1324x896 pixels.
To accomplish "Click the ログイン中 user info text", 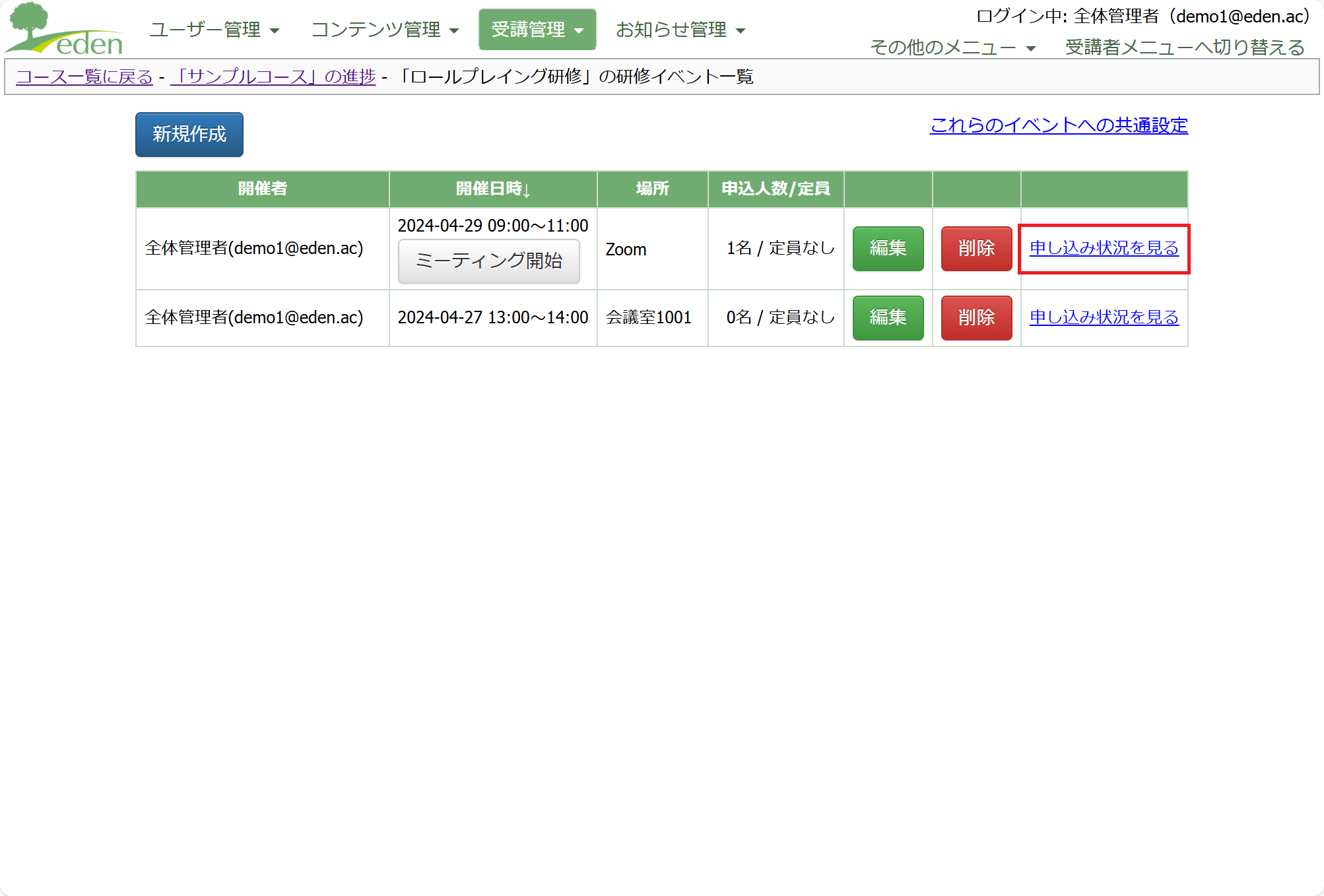I will tap(1142, 16).
